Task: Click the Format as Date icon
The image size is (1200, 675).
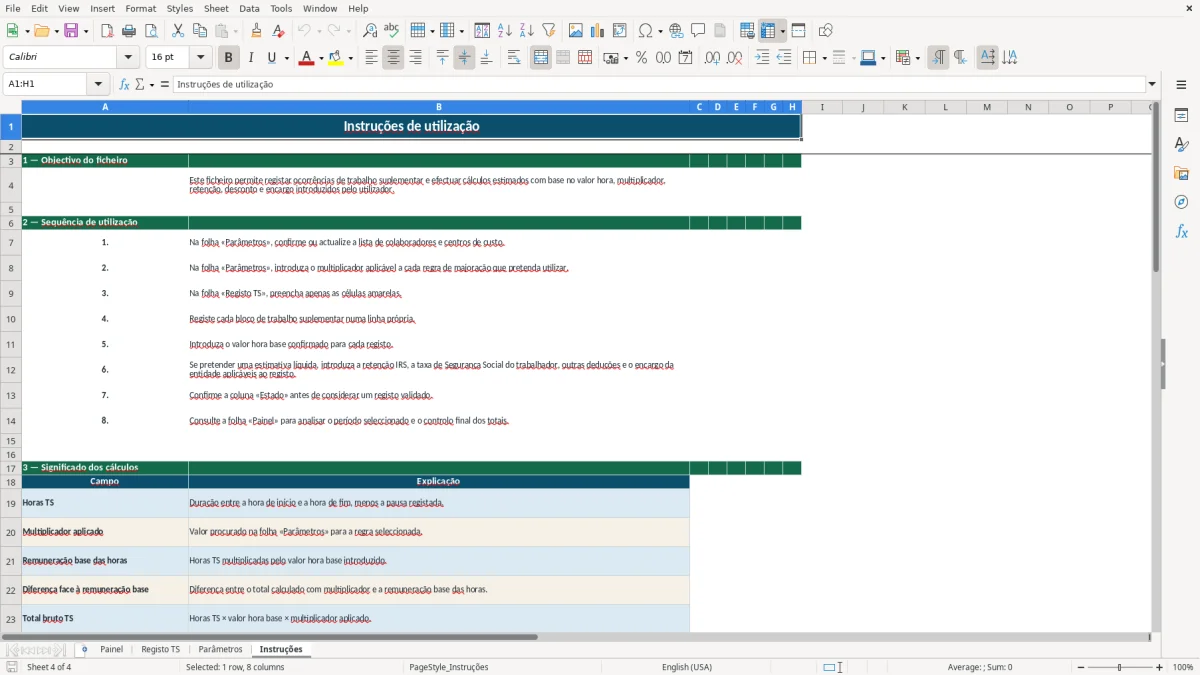Action: (686, 58)
